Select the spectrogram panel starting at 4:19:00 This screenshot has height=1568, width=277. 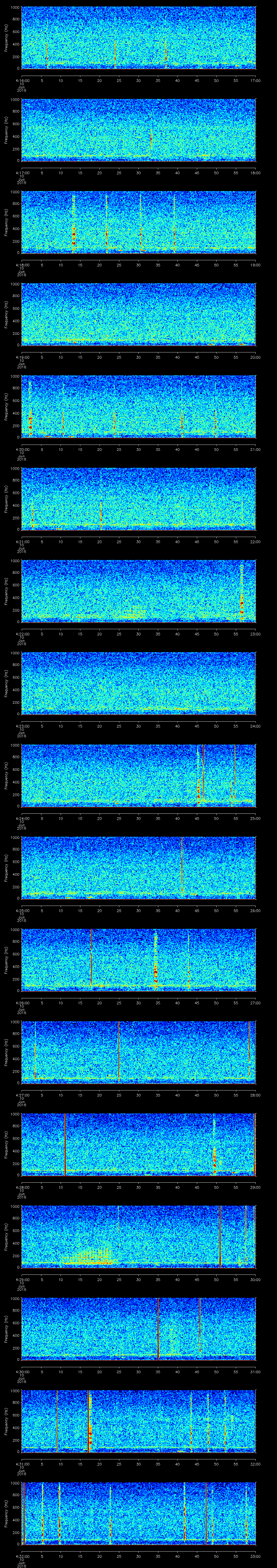[x=138, y=314]
